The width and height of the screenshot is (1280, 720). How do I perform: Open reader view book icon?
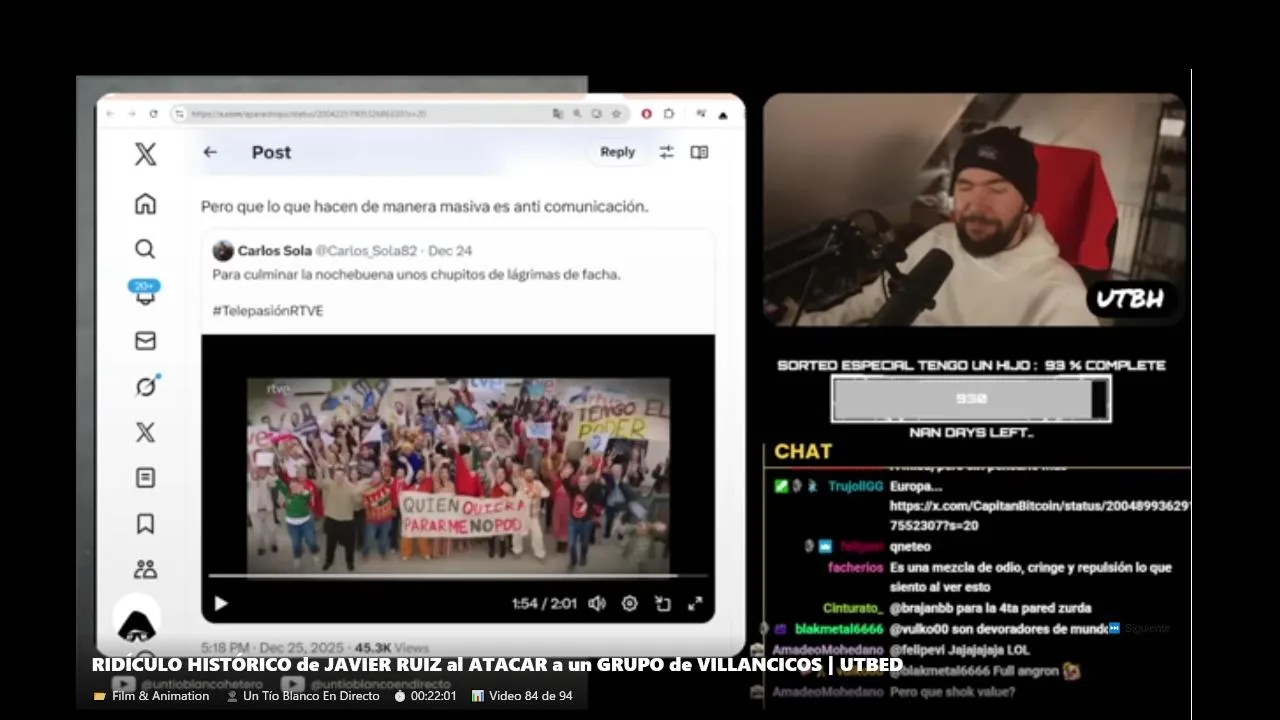click(x=699, y=152)
